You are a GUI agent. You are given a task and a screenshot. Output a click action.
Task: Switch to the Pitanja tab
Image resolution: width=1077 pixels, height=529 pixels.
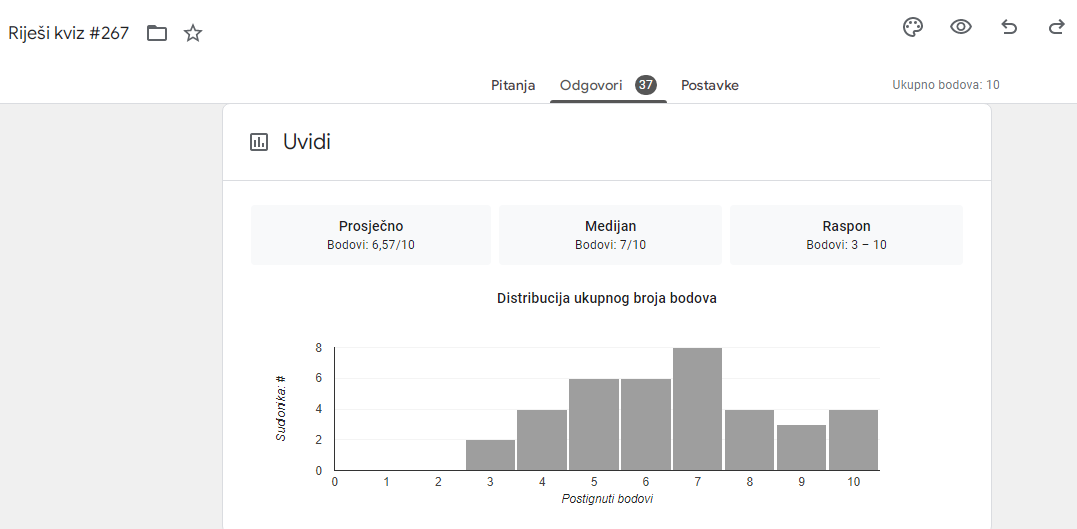pyautogui.click(x=513, y=86)
